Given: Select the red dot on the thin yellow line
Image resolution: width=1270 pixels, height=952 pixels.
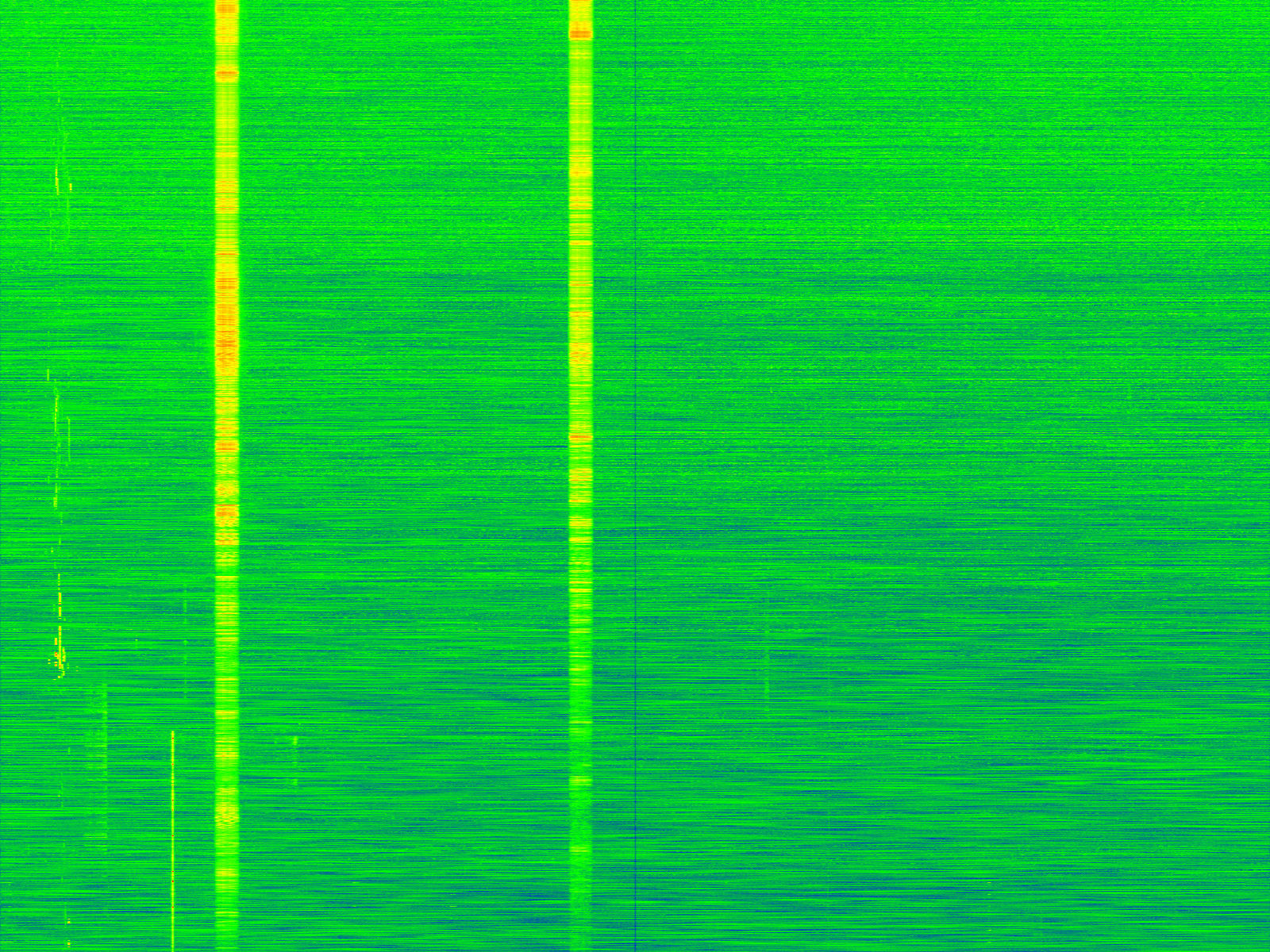Looking at the screenshot, I should point(172,881).
